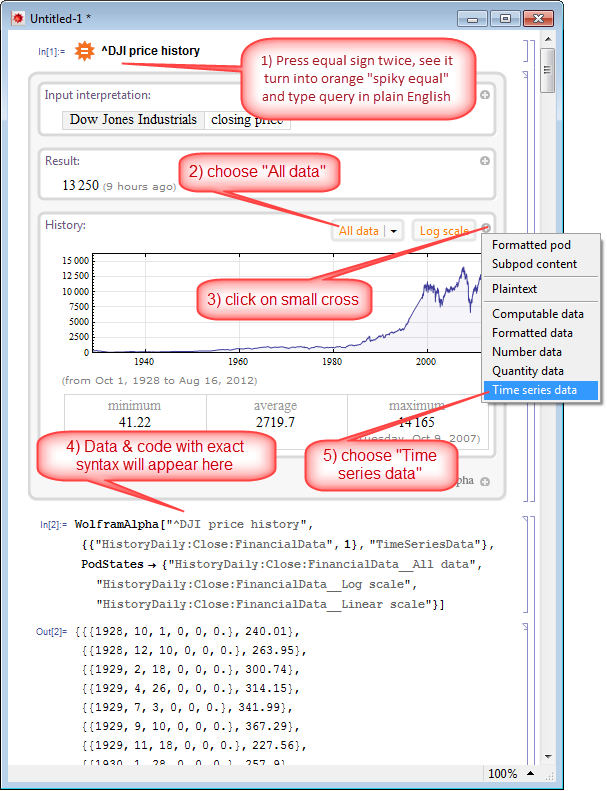Click the date range text from Oct 1, 1928

click(159, 381)
